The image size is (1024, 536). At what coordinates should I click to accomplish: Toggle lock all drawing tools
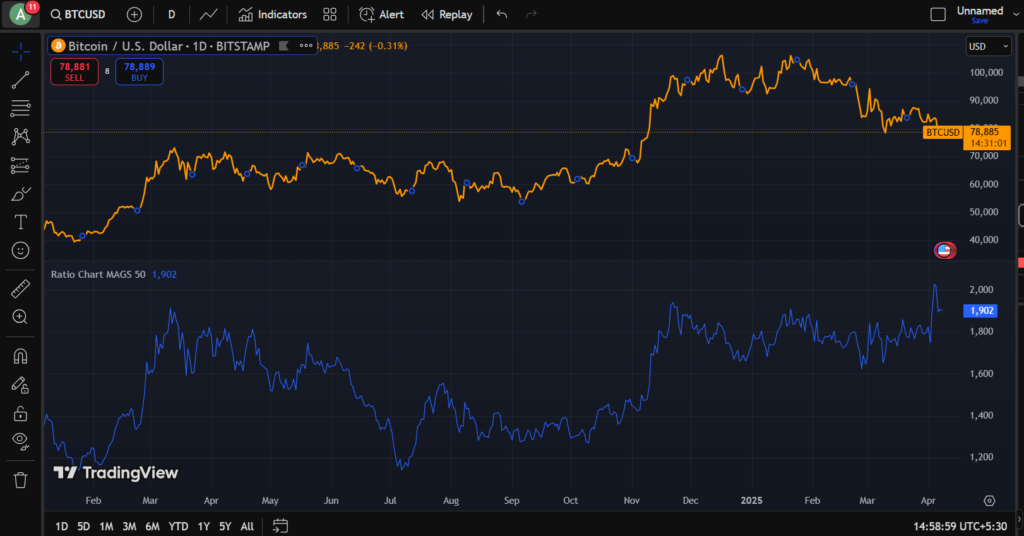pyautogui.click(x=20, y=413)
